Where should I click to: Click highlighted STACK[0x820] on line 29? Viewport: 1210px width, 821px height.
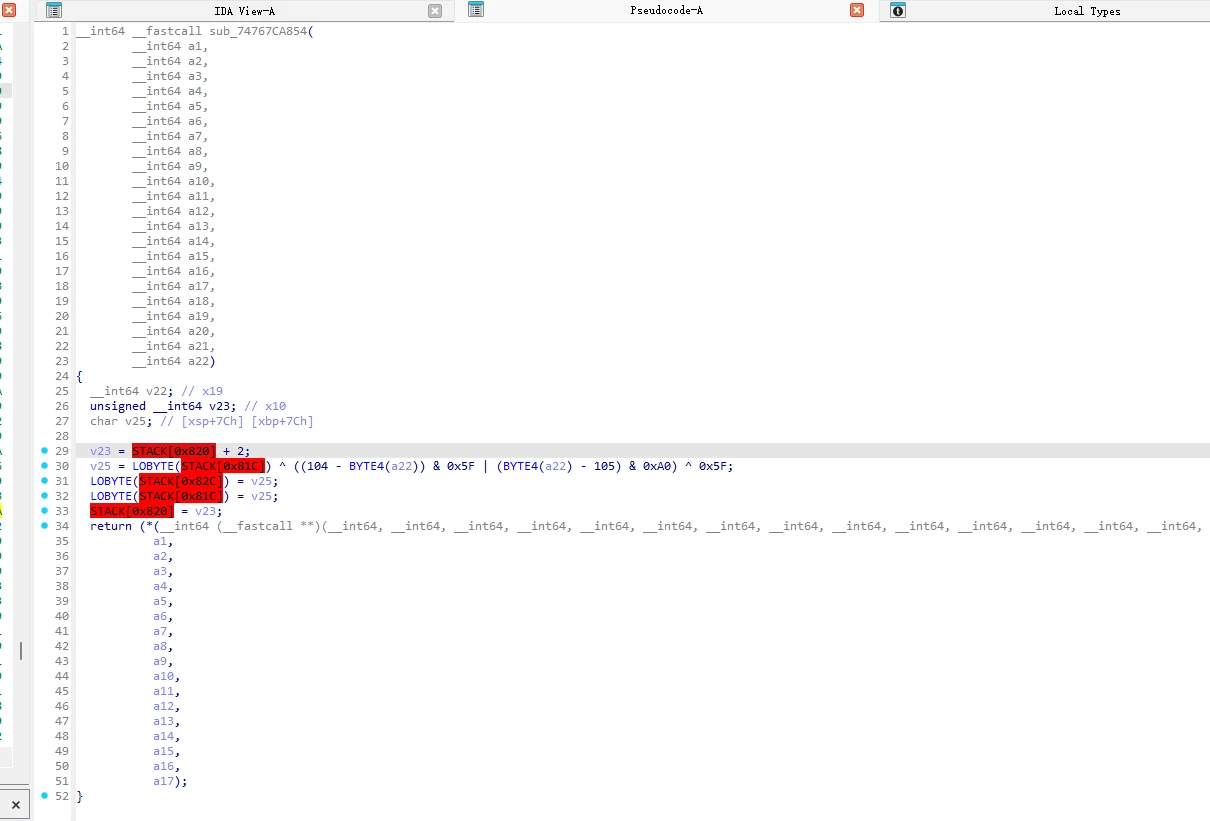[x=174, y=451]
